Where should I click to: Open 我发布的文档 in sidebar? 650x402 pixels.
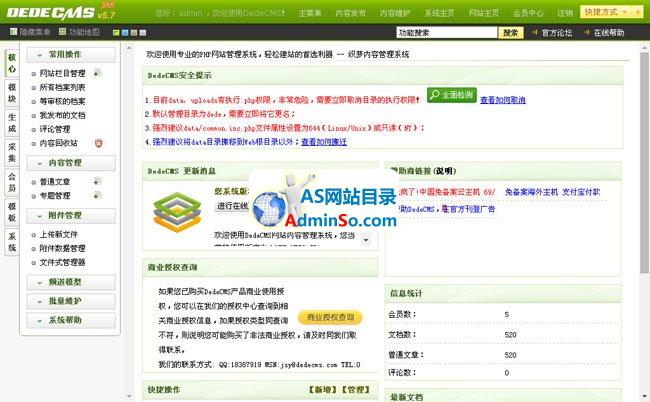coord(62,115)
